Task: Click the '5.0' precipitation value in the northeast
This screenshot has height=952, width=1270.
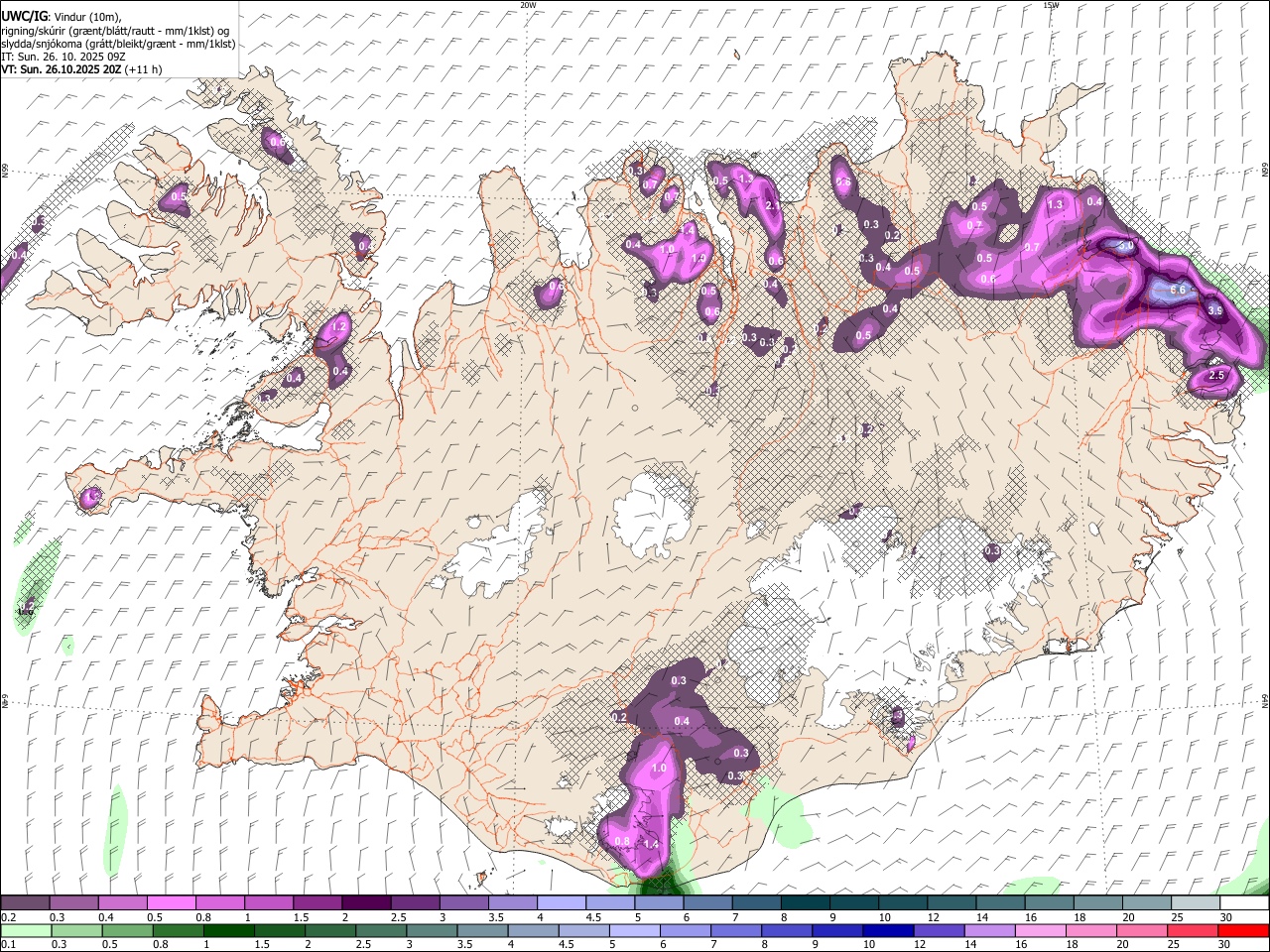Action: click(1124, 245)
